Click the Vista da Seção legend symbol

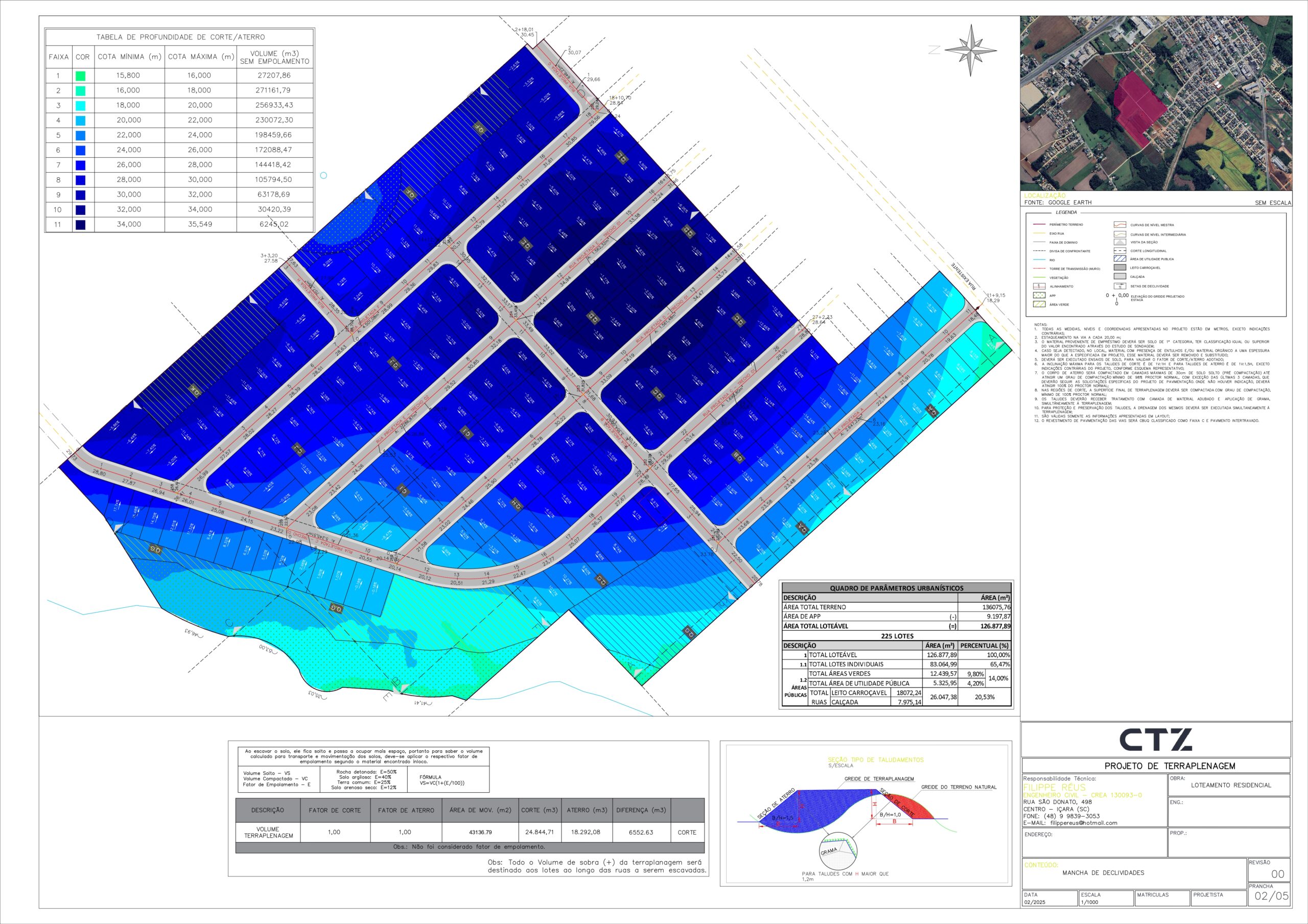point(1119,242)
